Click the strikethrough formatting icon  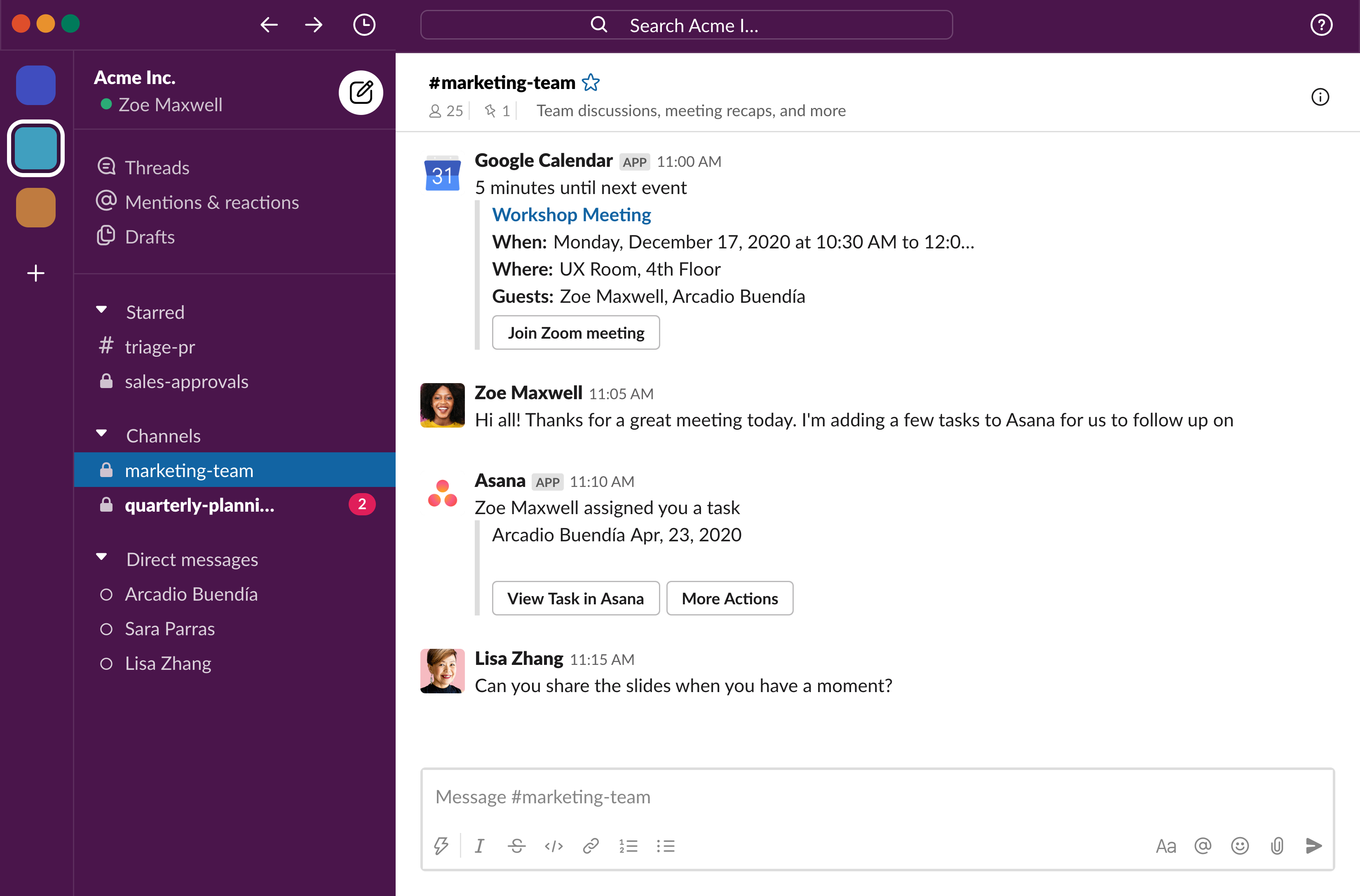tap(516, 844)
